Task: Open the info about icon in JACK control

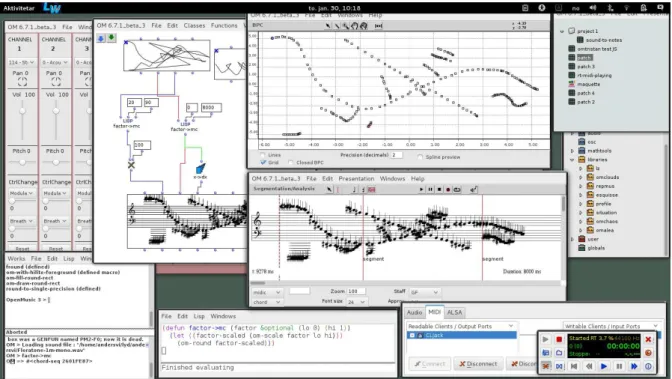Action: pyautogui.click(x=648, y=366)
